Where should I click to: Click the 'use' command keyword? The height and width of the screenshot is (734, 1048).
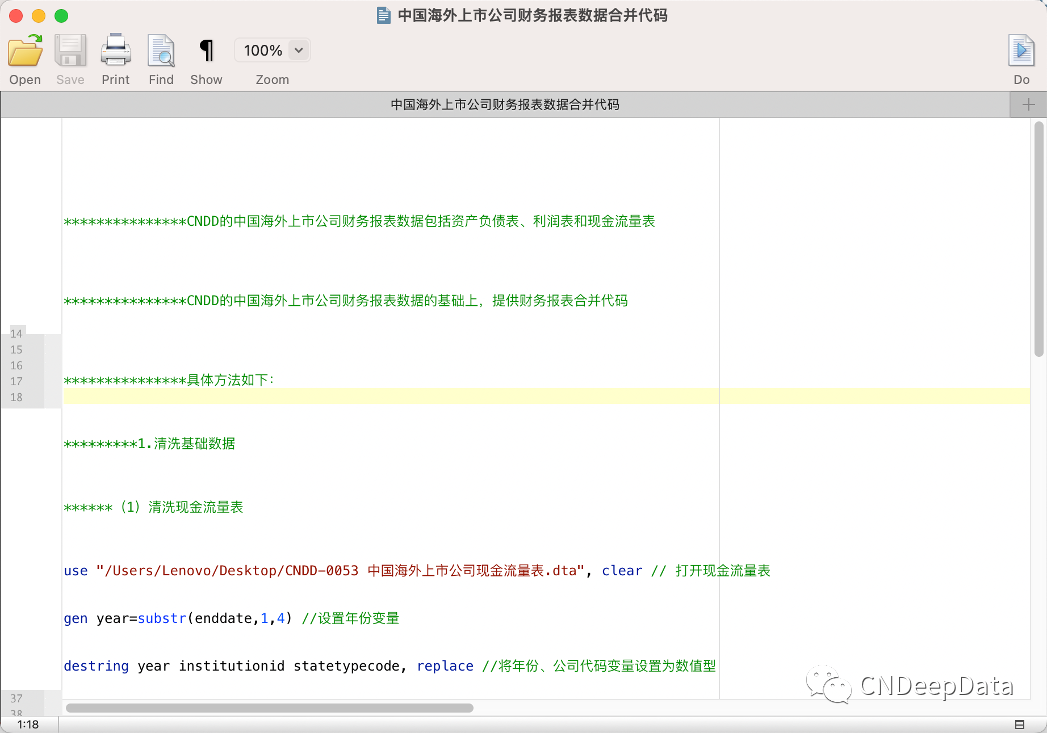[76, 571]
